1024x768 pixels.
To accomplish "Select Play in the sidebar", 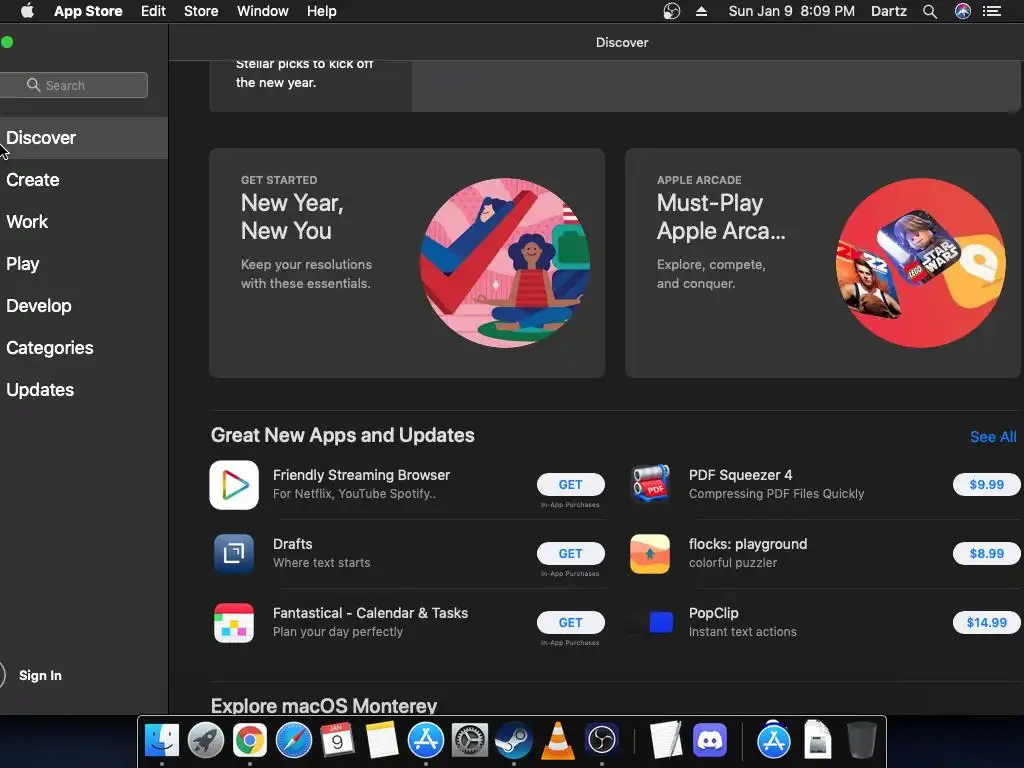I will [84, 264].
